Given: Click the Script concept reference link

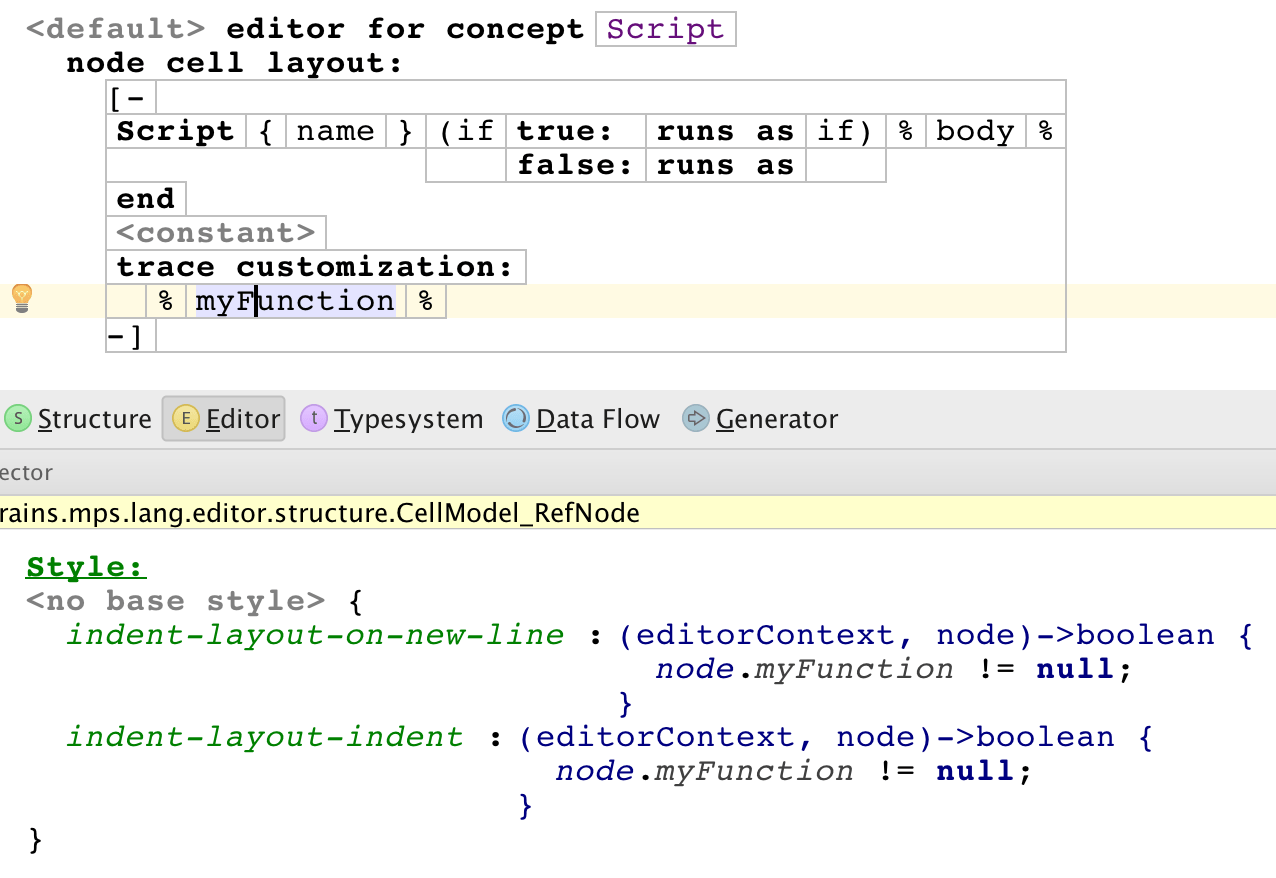Looking at the screenshot, I should [665, 29].
